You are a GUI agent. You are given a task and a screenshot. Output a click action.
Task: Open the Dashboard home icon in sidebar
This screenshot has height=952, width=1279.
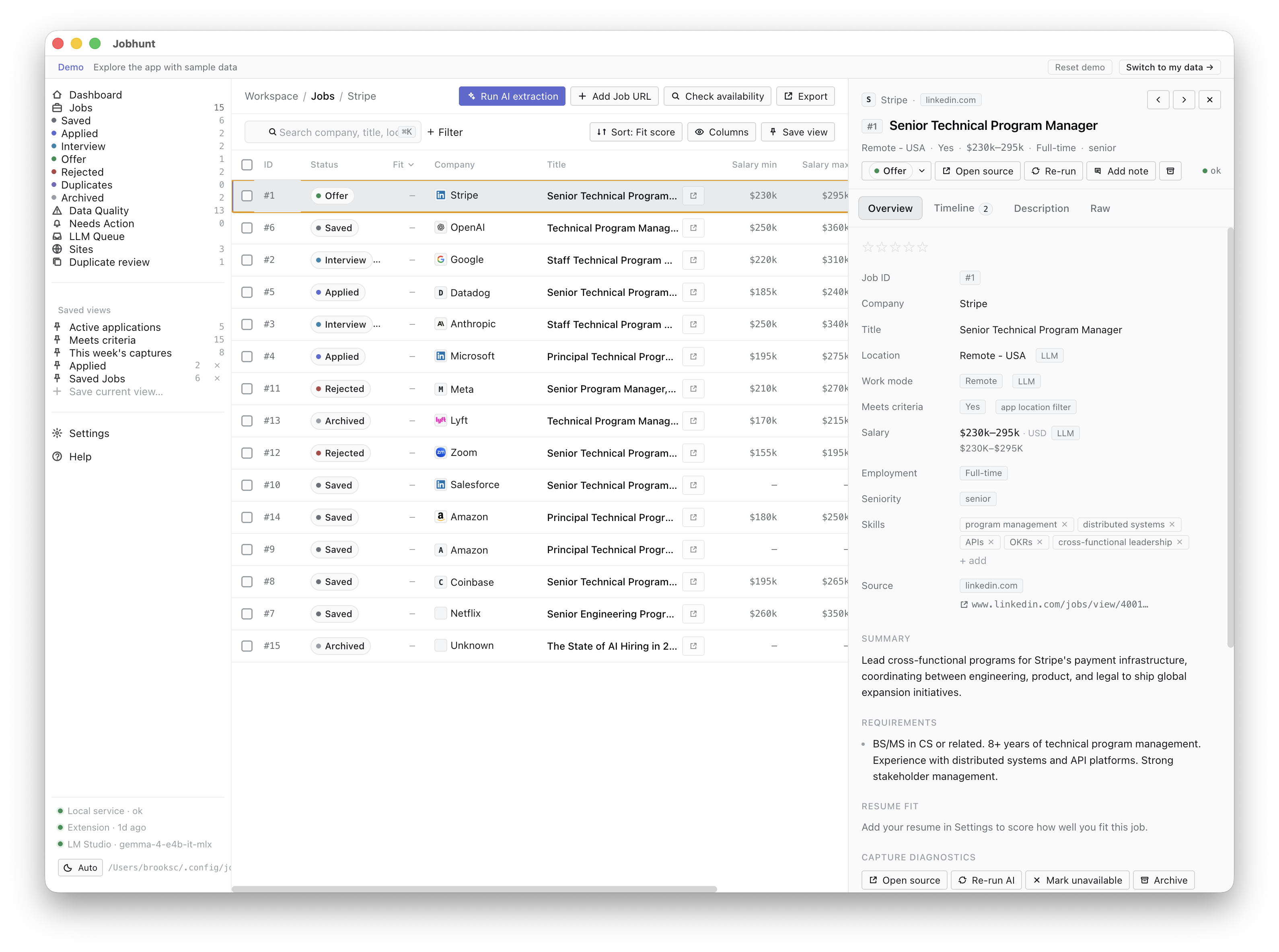point(57,94)
